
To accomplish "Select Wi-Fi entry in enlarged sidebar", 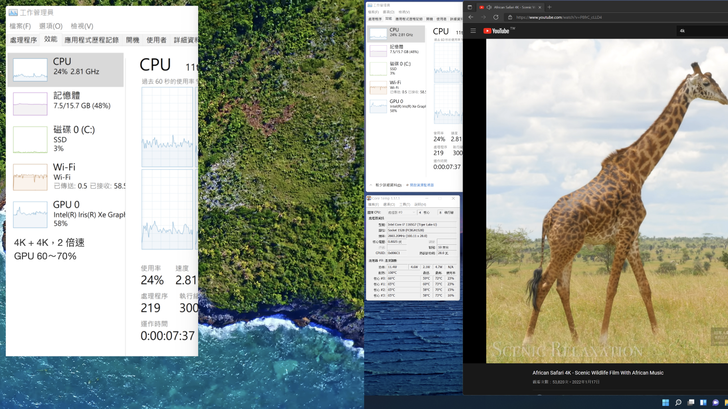I will coord(65,176).
